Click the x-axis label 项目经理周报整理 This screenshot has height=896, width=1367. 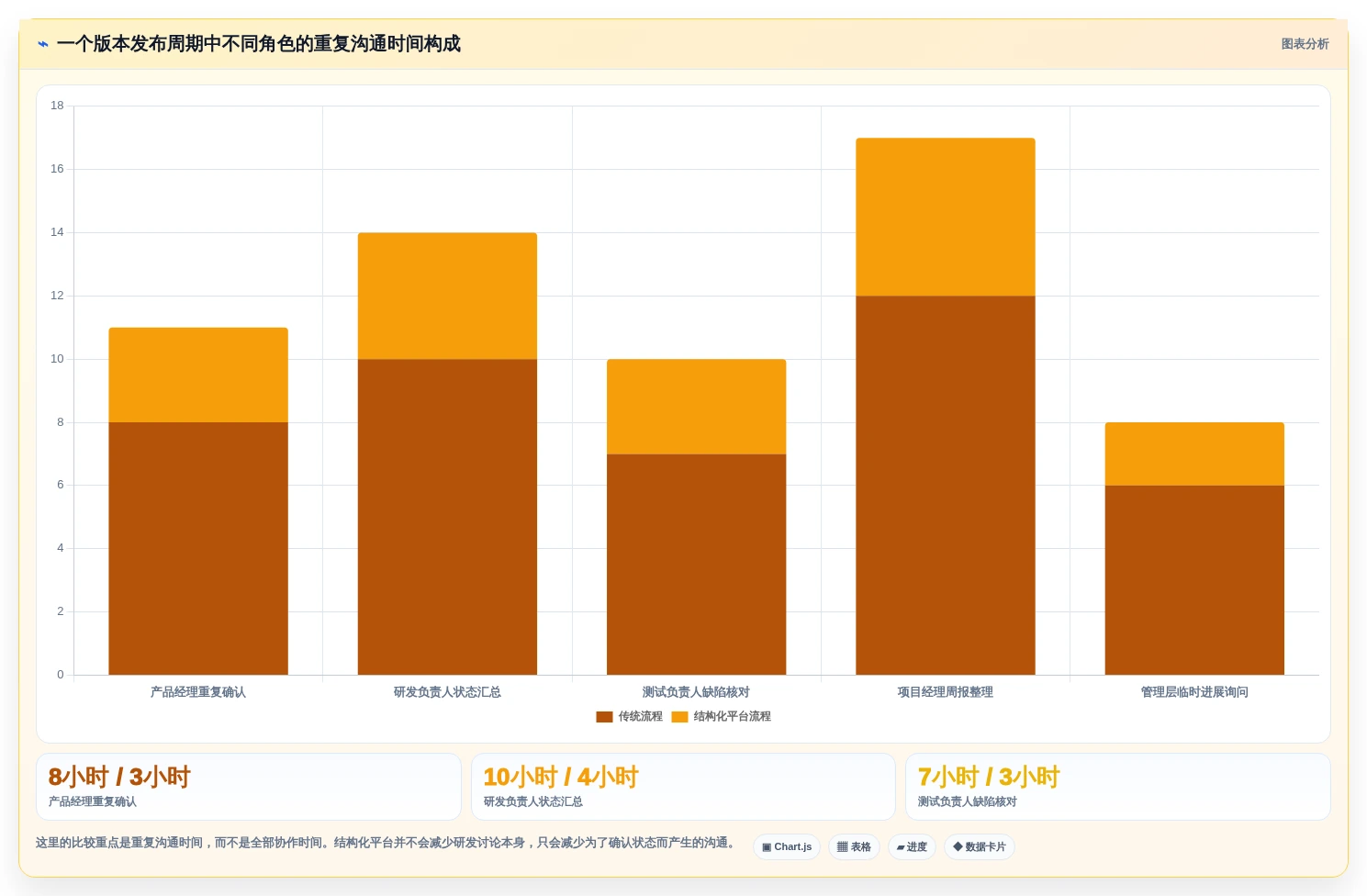click(946, 692)
